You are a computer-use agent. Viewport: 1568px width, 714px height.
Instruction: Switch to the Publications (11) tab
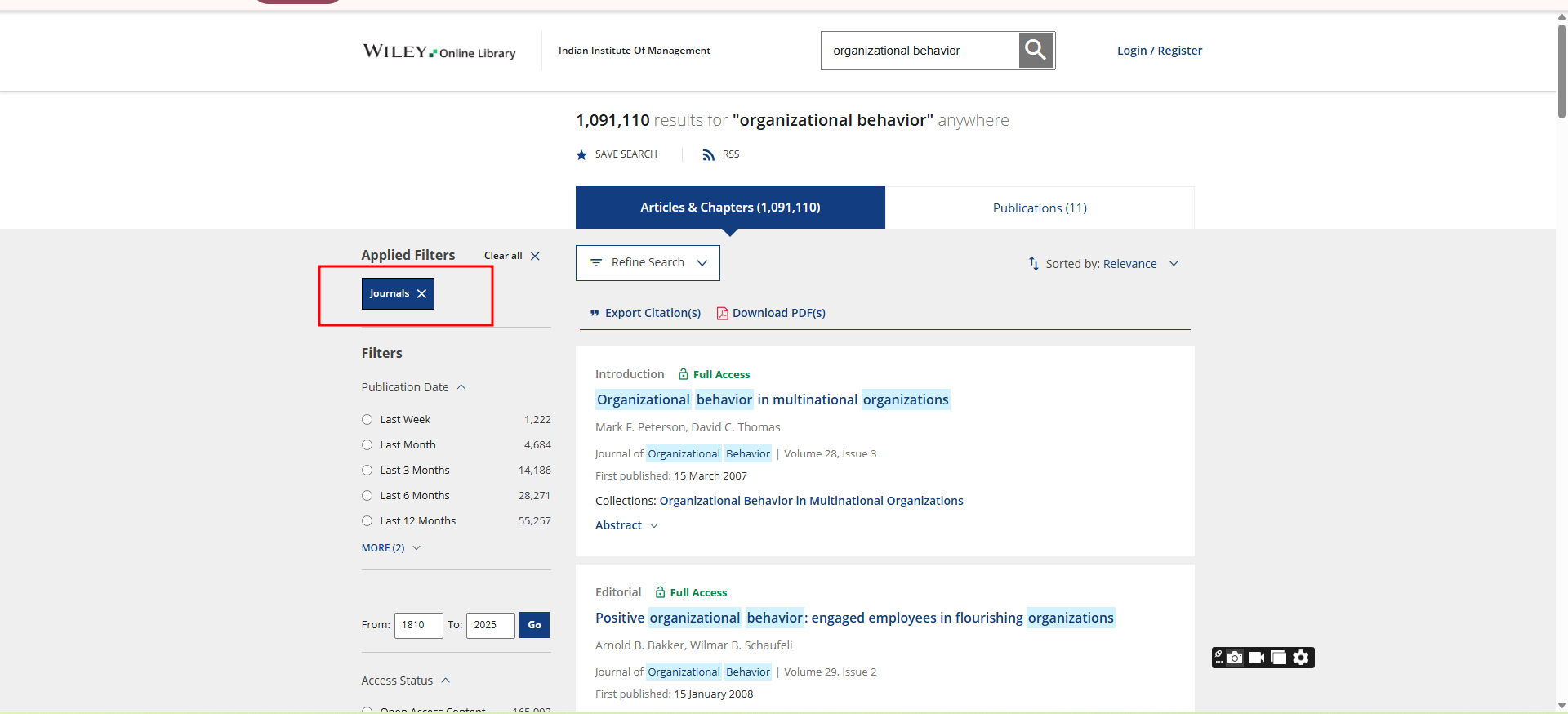1039,208
